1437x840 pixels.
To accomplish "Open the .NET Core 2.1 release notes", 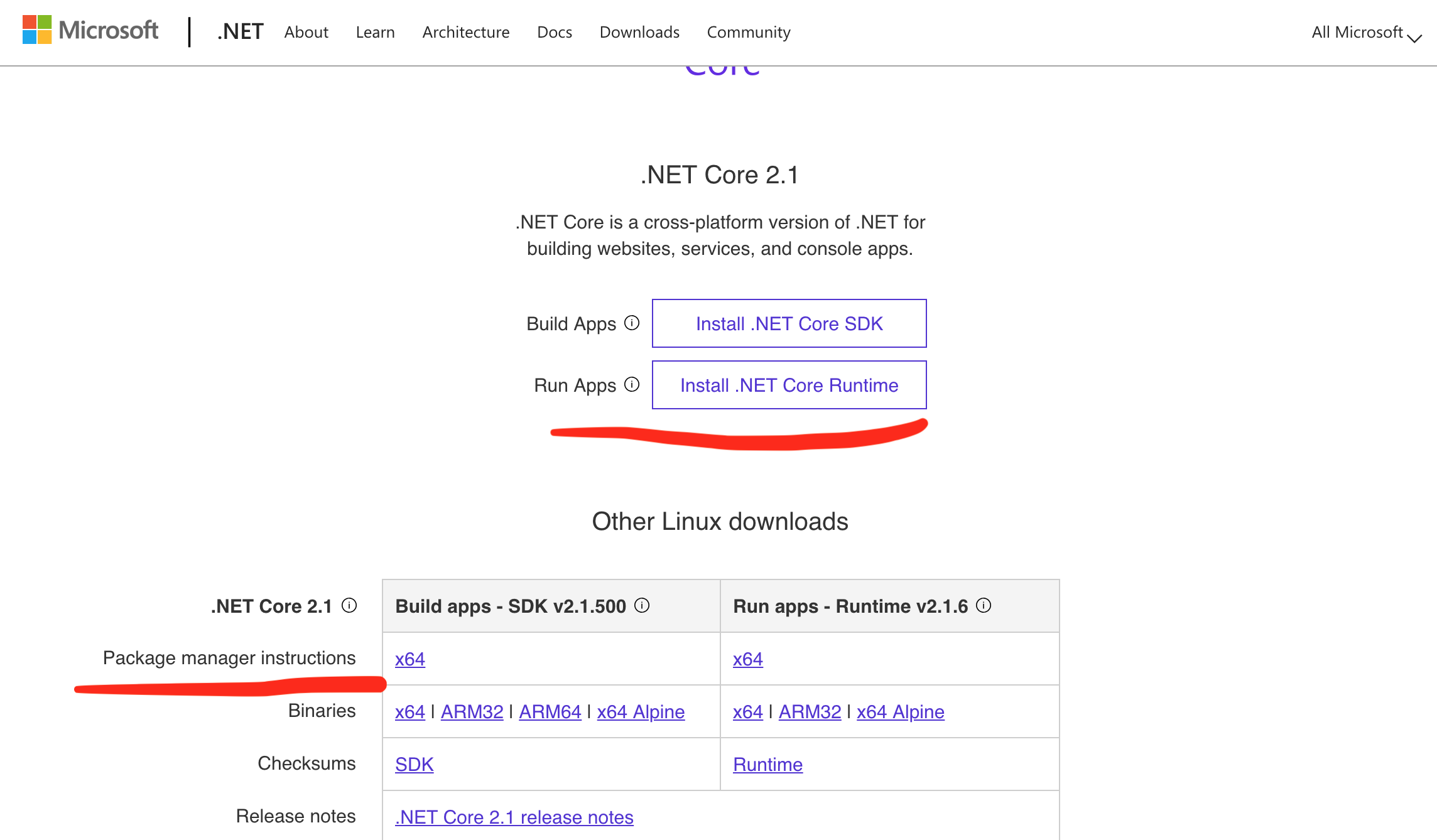I will pos(514,817).
